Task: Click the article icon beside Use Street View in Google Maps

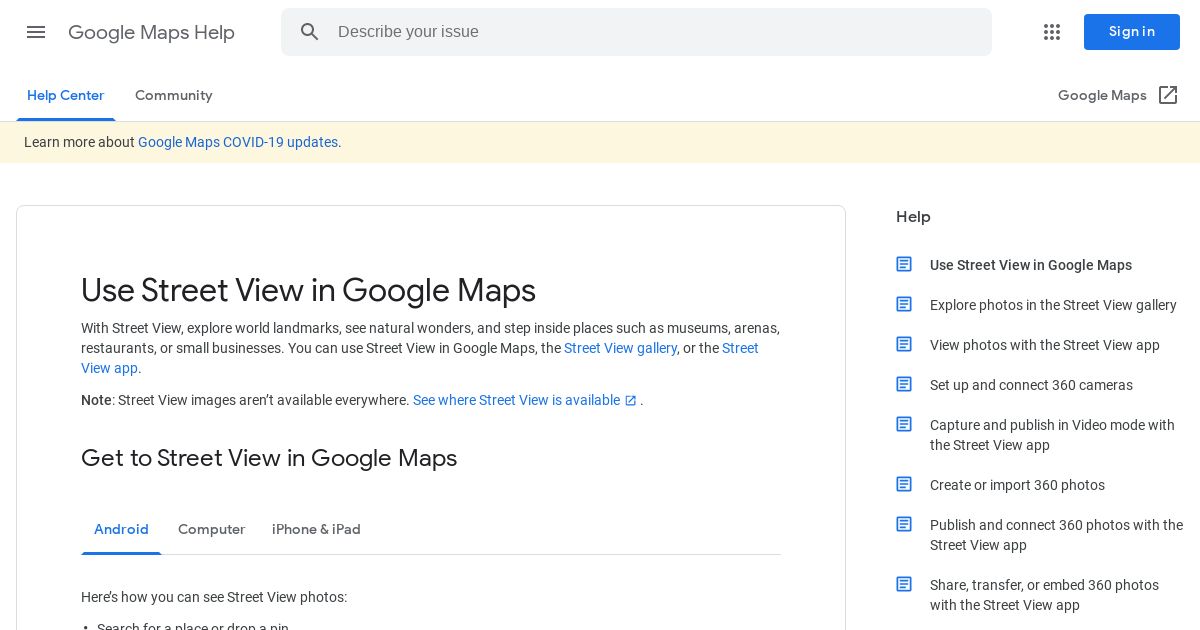Action: pos(904,264)
